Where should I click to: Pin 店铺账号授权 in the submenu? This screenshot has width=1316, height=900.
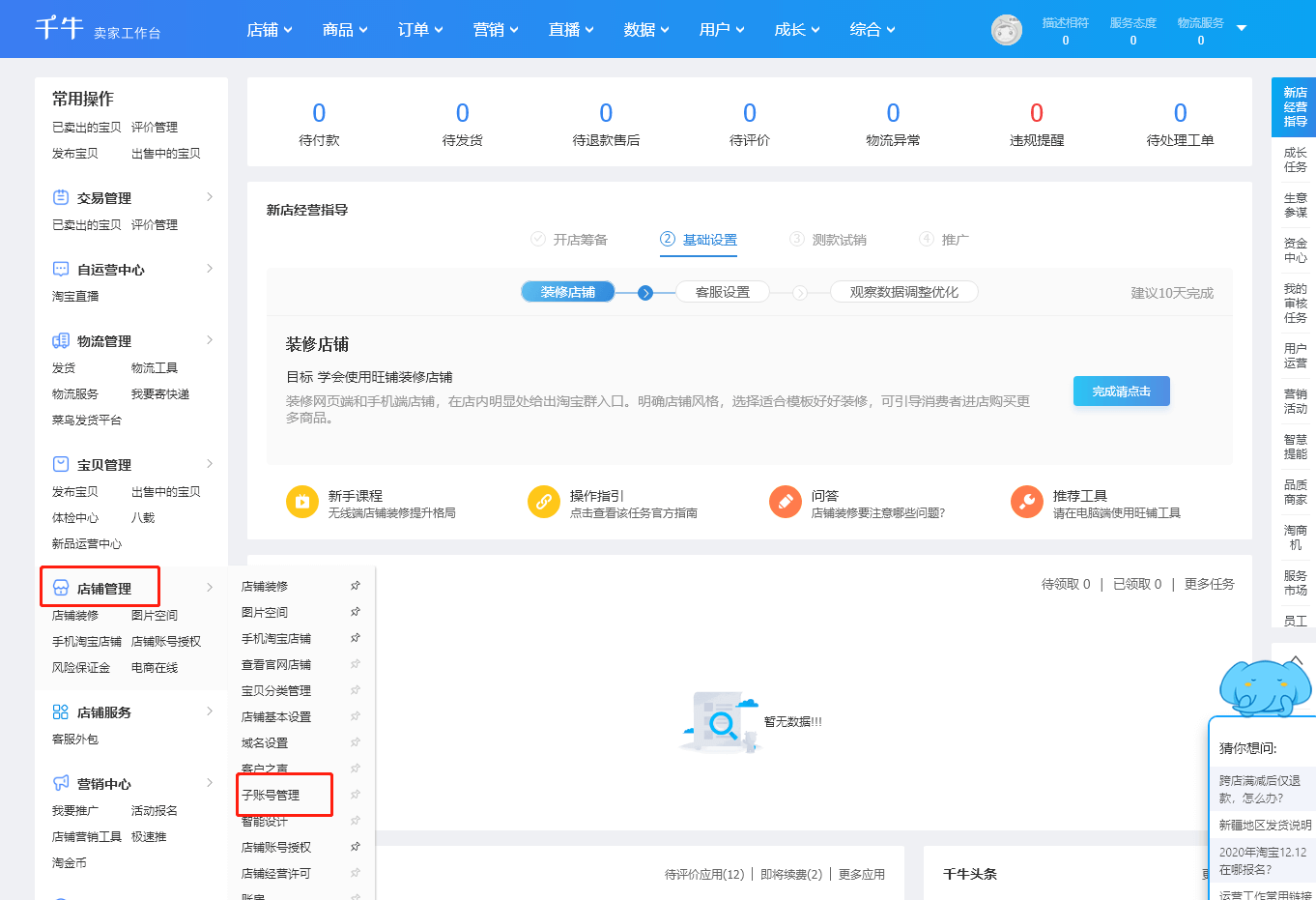coord(356,847)
